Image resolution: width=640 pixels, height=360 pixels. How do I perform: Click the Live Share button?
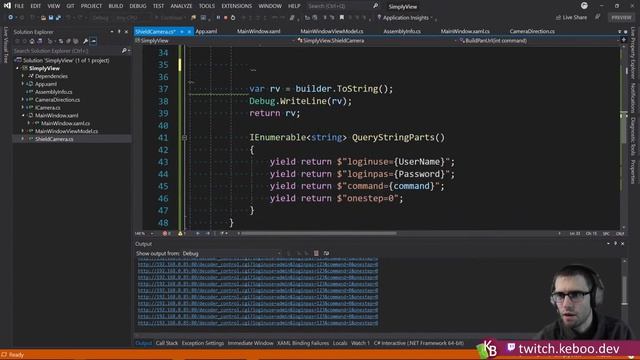[571, 18]
